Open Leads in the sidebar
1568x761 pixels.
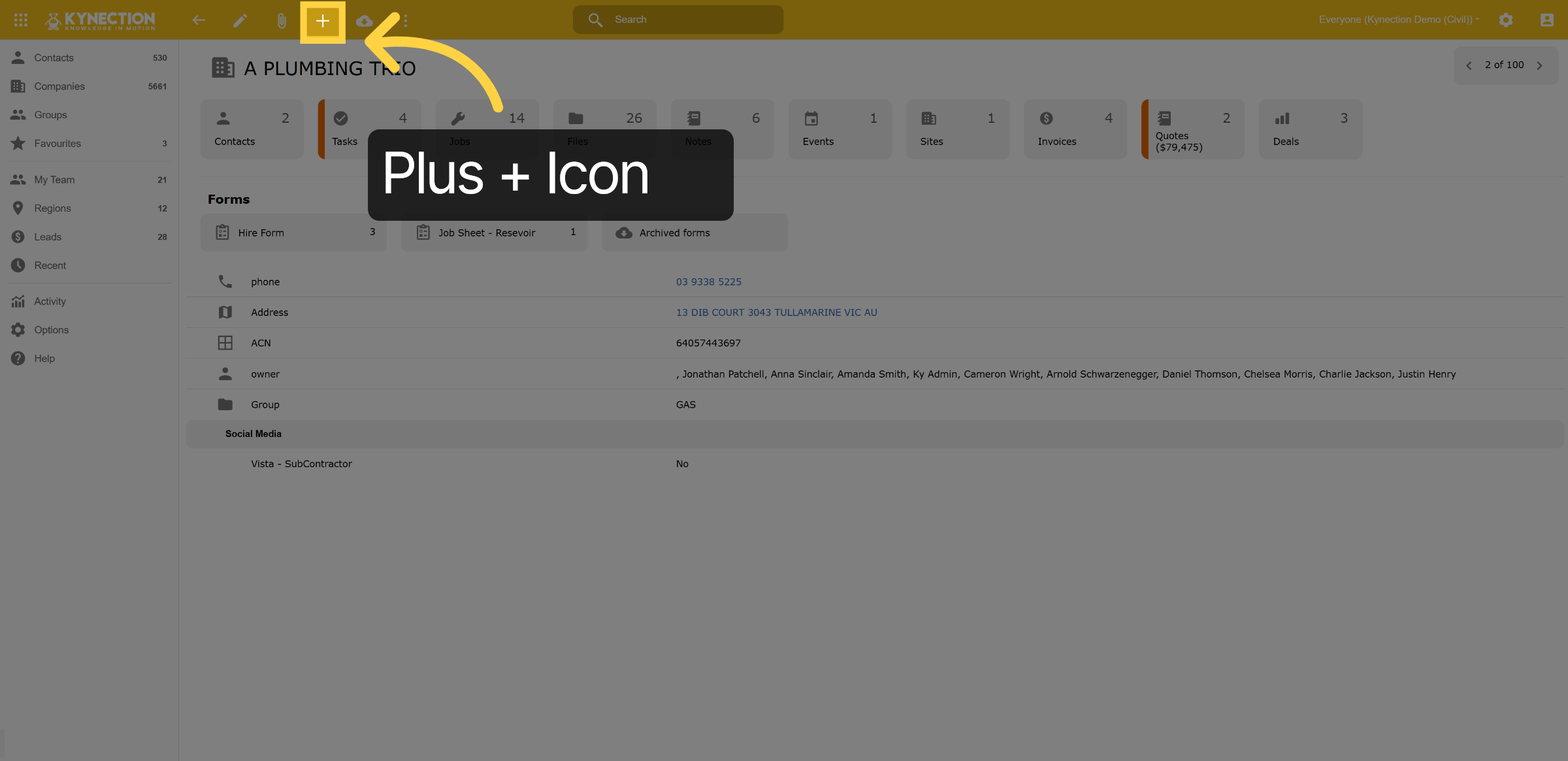(x=89, y=236)
